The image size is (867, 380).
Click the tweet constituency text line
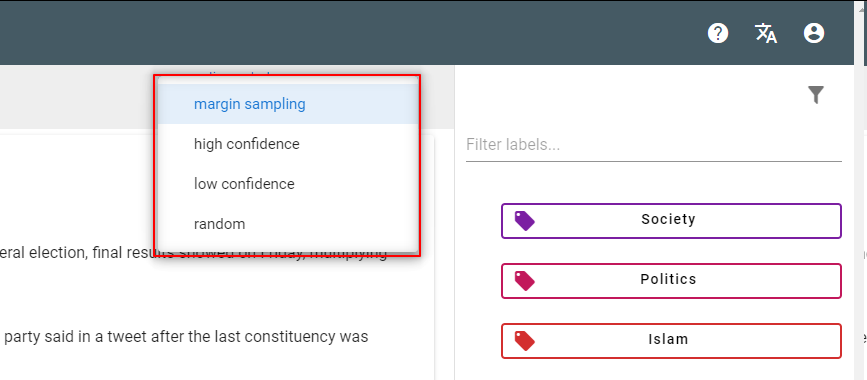click(x=184, y=336)
